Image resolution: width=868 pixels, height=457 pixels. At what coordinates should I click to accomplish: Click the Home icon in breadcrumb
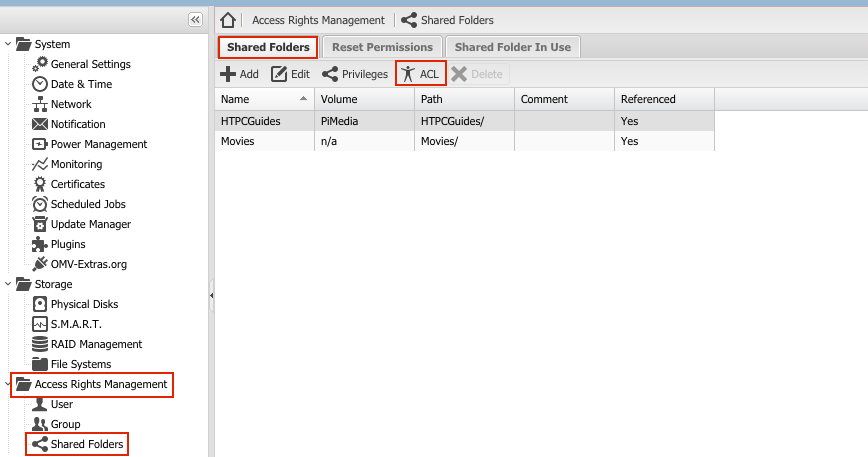click(x=228, y=20)
